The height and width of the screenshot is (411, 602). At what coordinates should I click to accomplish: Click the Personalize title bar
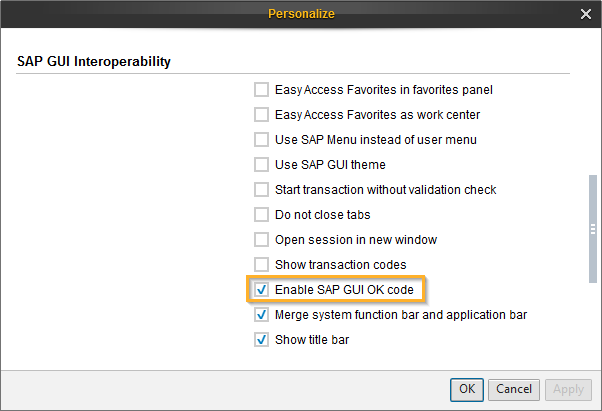pos(300,14)
